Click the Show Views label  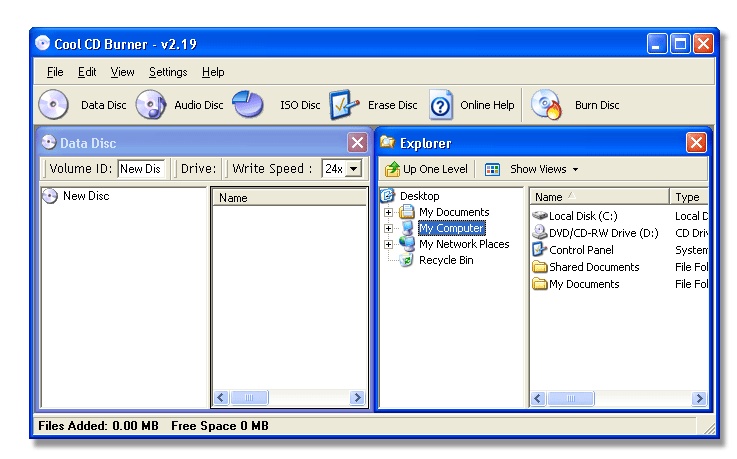tap(538, 169)
